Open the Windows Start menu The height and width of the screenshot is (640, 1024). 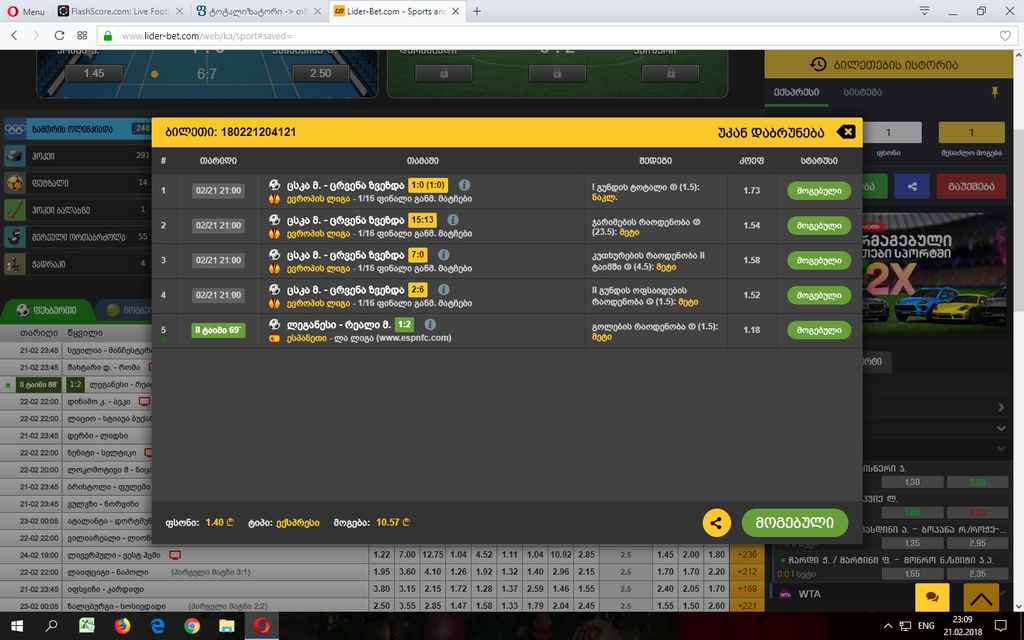click(17, 626)
